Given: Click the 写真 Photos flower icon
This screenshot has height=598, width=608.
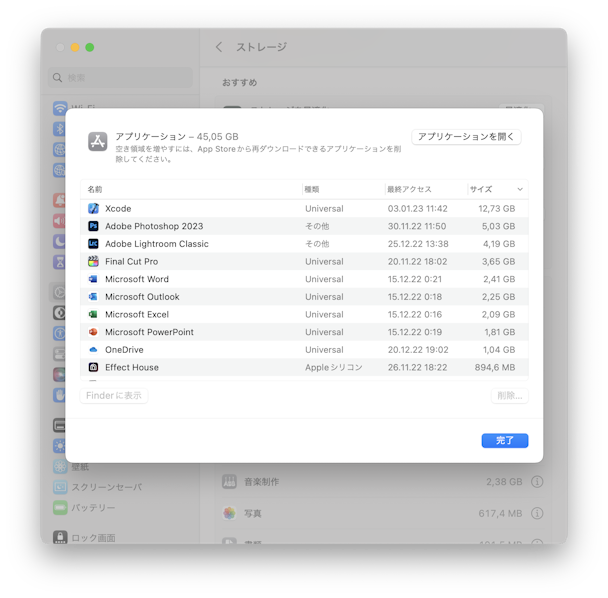Looking at the screenshot, I should (x=229, y=513).
